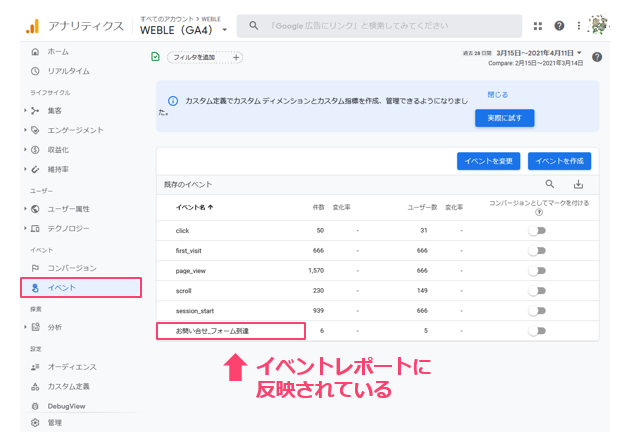Image resolution: width=625 pixels, height=438 pixels.
Task: Click the リアルタイム clock icon
Action: click(35, 71)
